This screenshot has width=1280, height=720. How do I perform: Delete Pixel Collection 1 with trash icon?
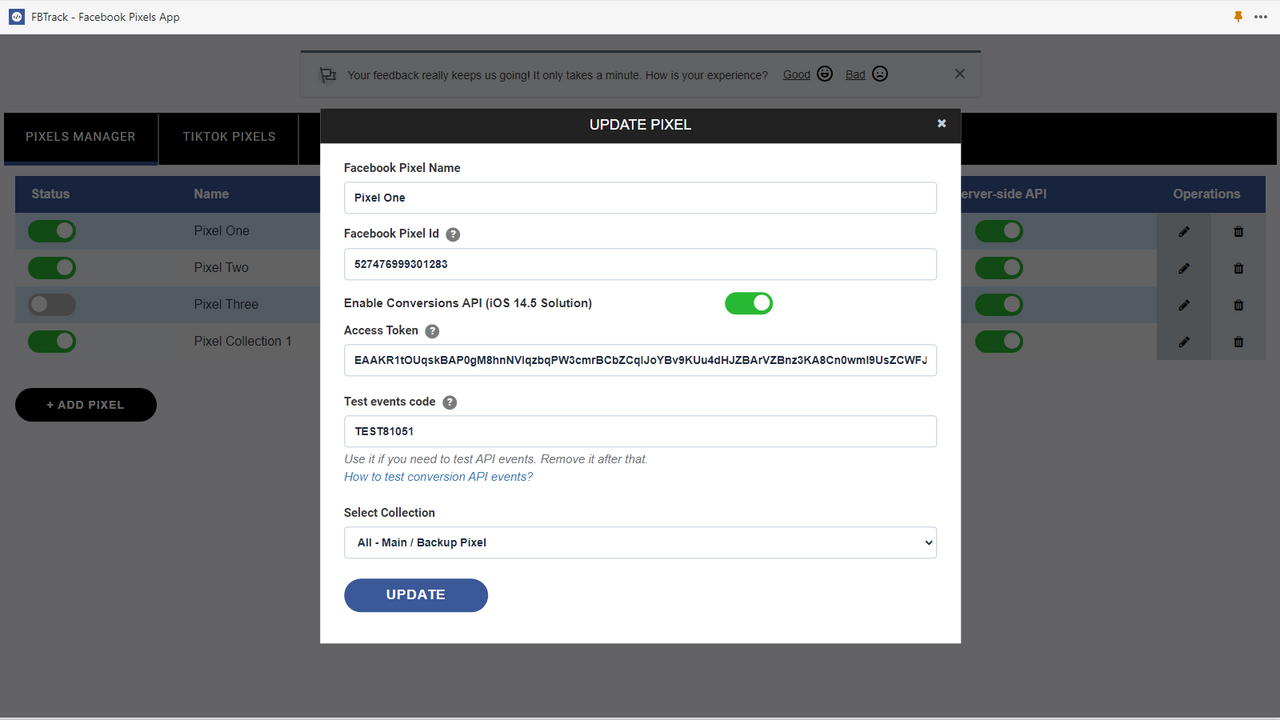point(1239,342)
